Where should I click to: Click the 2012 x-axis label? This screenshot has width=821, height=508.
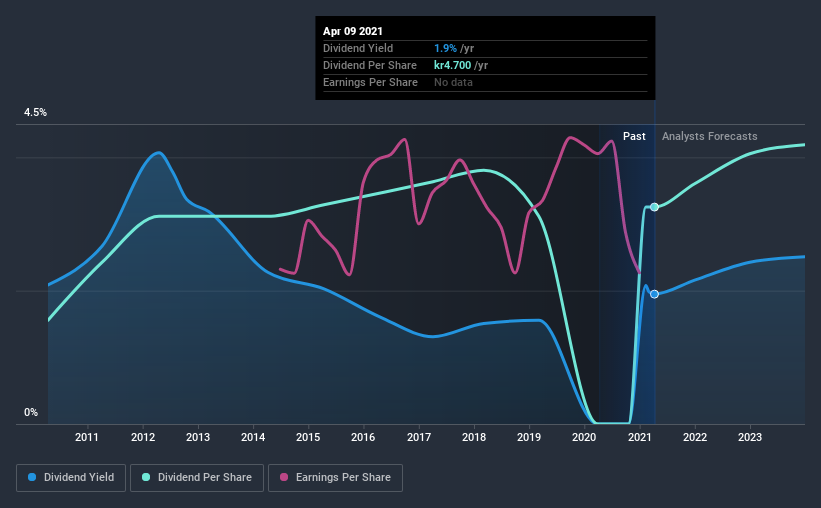click(143, 437)
